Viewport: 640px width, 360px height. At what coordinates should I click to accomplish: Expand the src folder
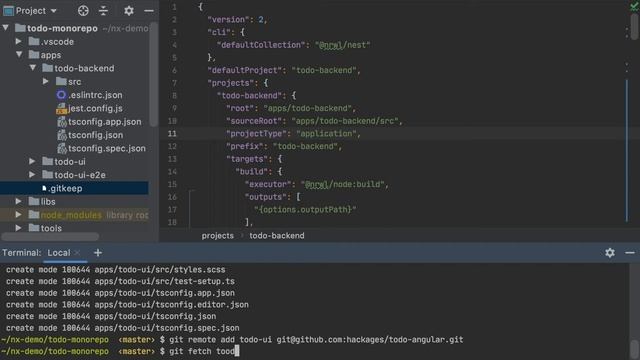tap(45, 82)
